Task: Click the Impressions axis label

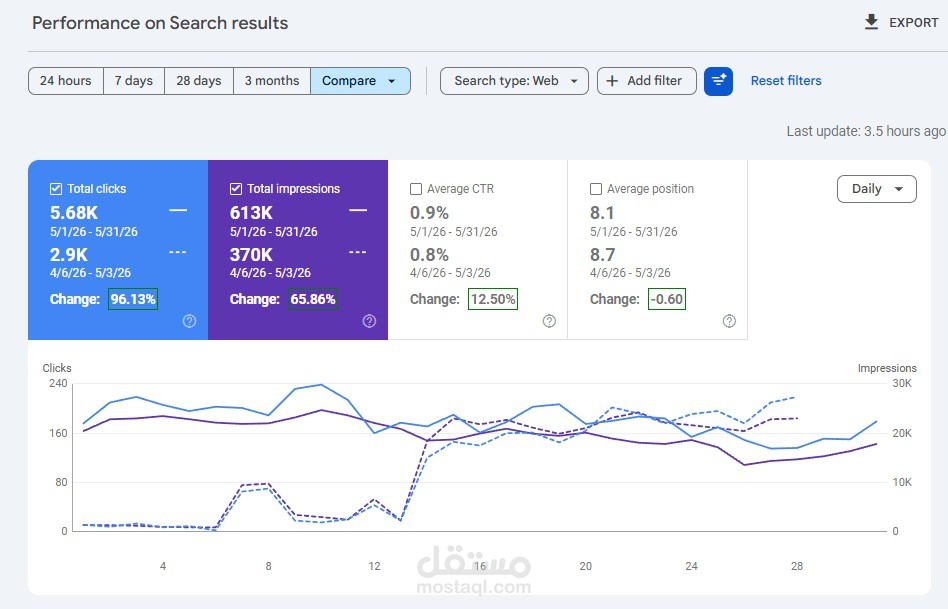Action: point(887,368)
